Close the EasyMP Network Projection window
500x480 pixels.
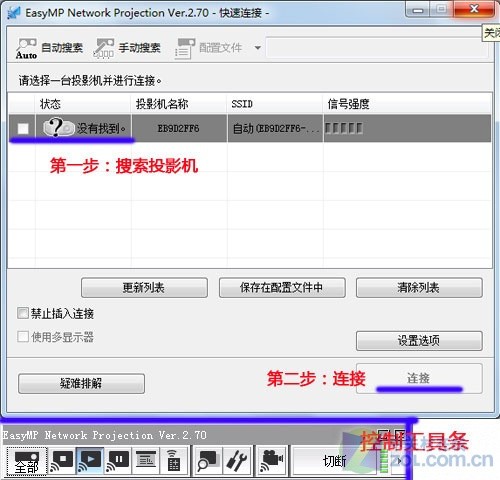[474, 9]
